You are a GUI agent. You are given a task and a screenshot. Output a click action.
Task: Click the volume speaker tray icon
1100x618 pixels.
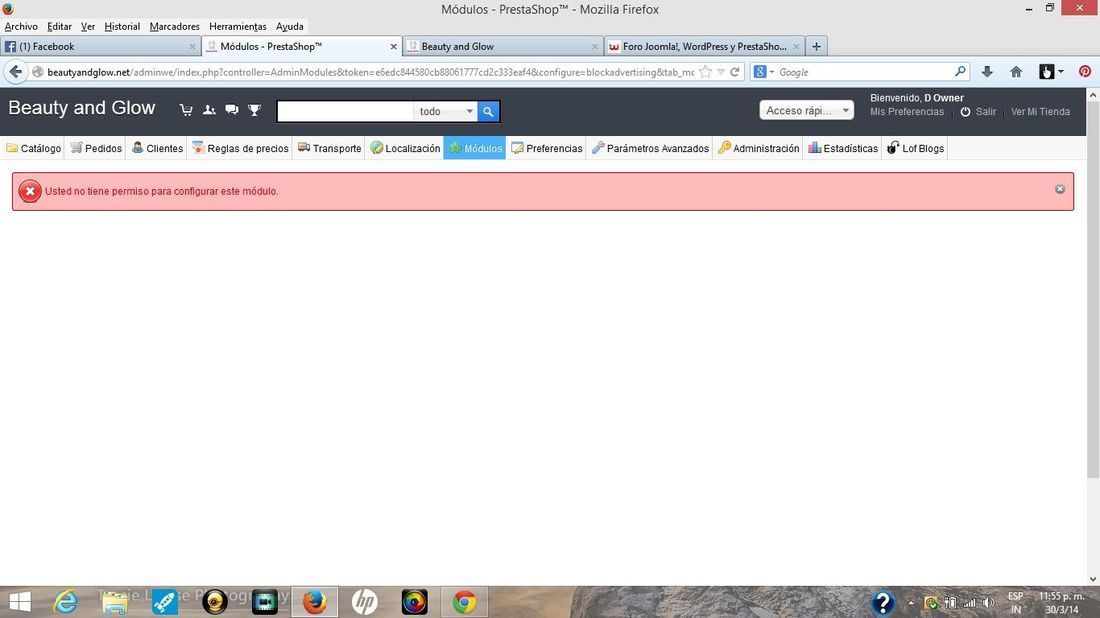point(988,603)
